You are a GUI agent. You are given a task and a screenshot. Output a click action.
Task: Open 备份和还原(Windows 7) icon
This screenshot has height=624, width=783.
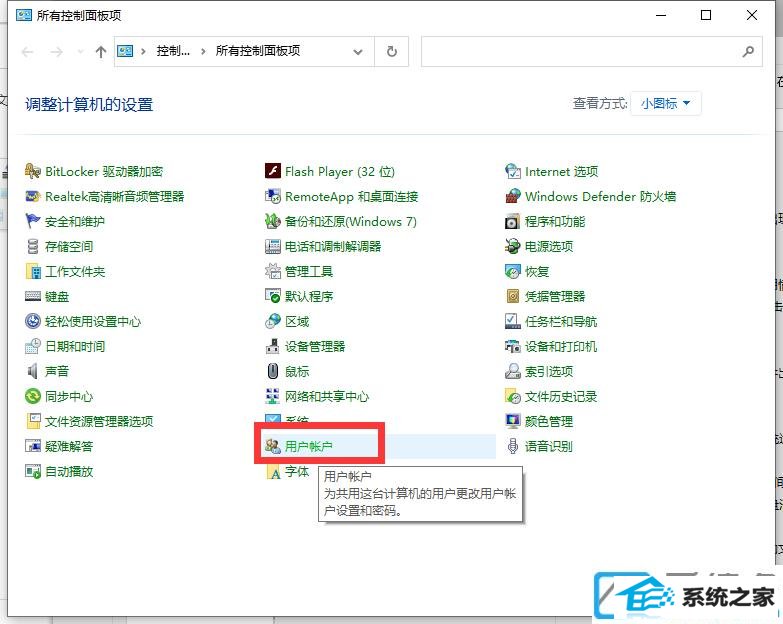273,221
